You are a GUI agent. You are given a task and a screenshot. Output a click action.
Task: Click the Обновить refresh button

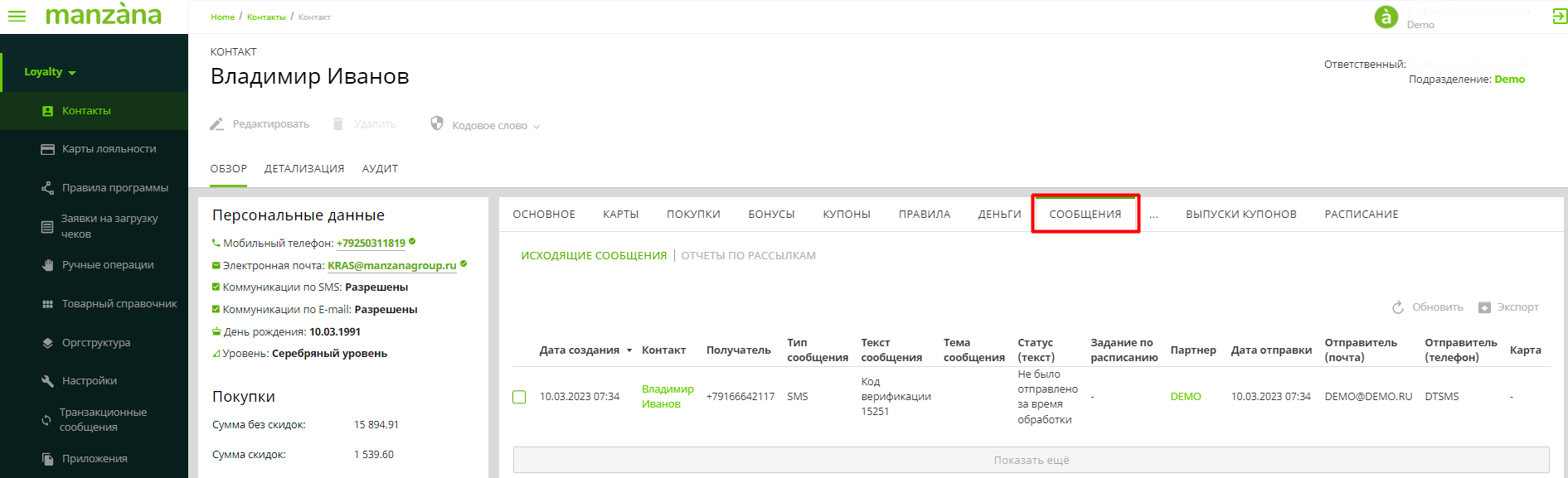[x=1427, y=307]
